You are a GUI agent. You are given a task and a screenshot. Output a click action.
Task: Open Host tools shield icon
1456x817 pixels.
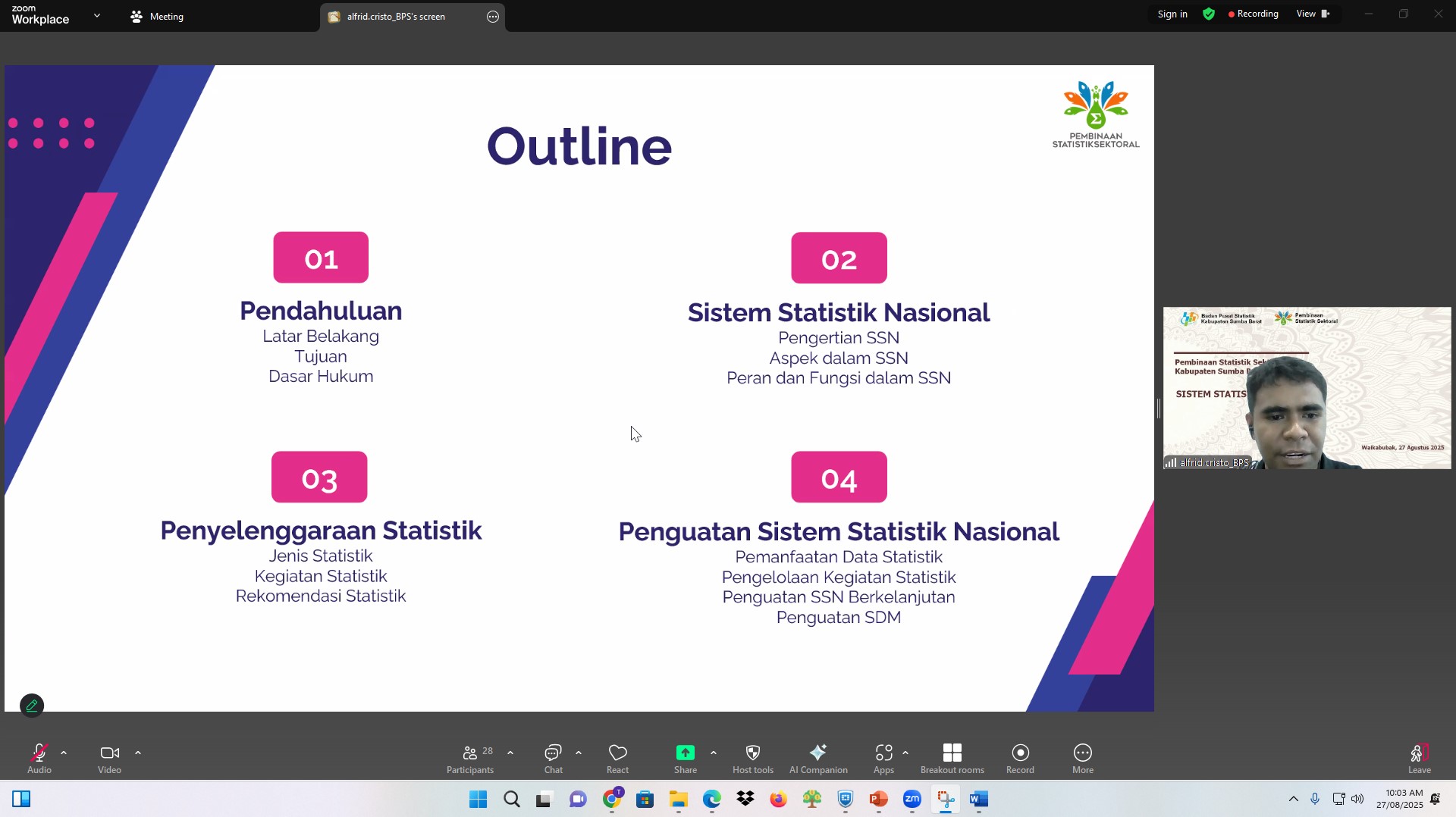[x=752, y=759]
